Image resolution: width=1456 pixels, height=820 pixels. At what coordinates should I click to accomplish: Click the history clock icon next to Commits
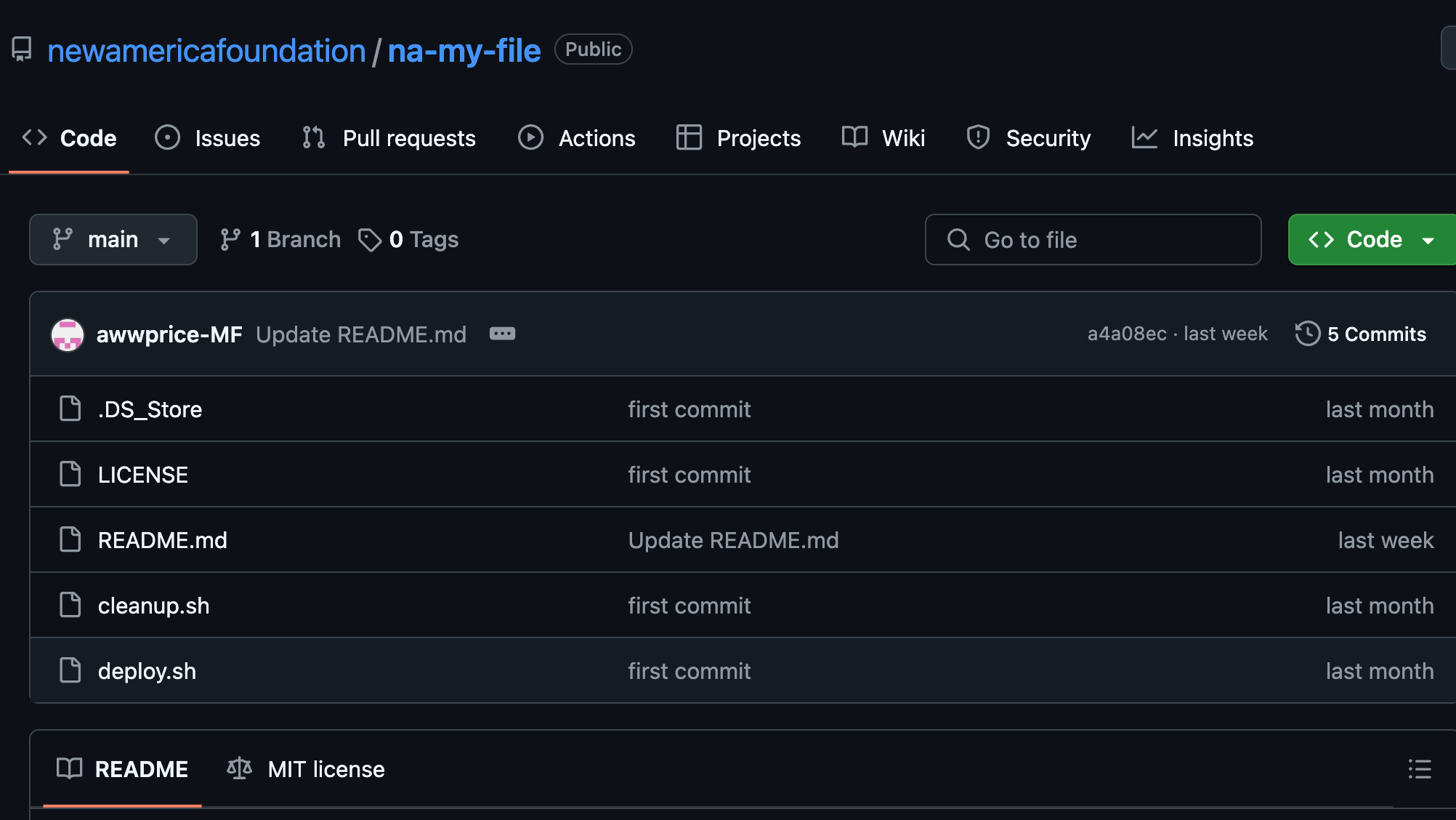pyautogui.click(x=1308, y=334)
